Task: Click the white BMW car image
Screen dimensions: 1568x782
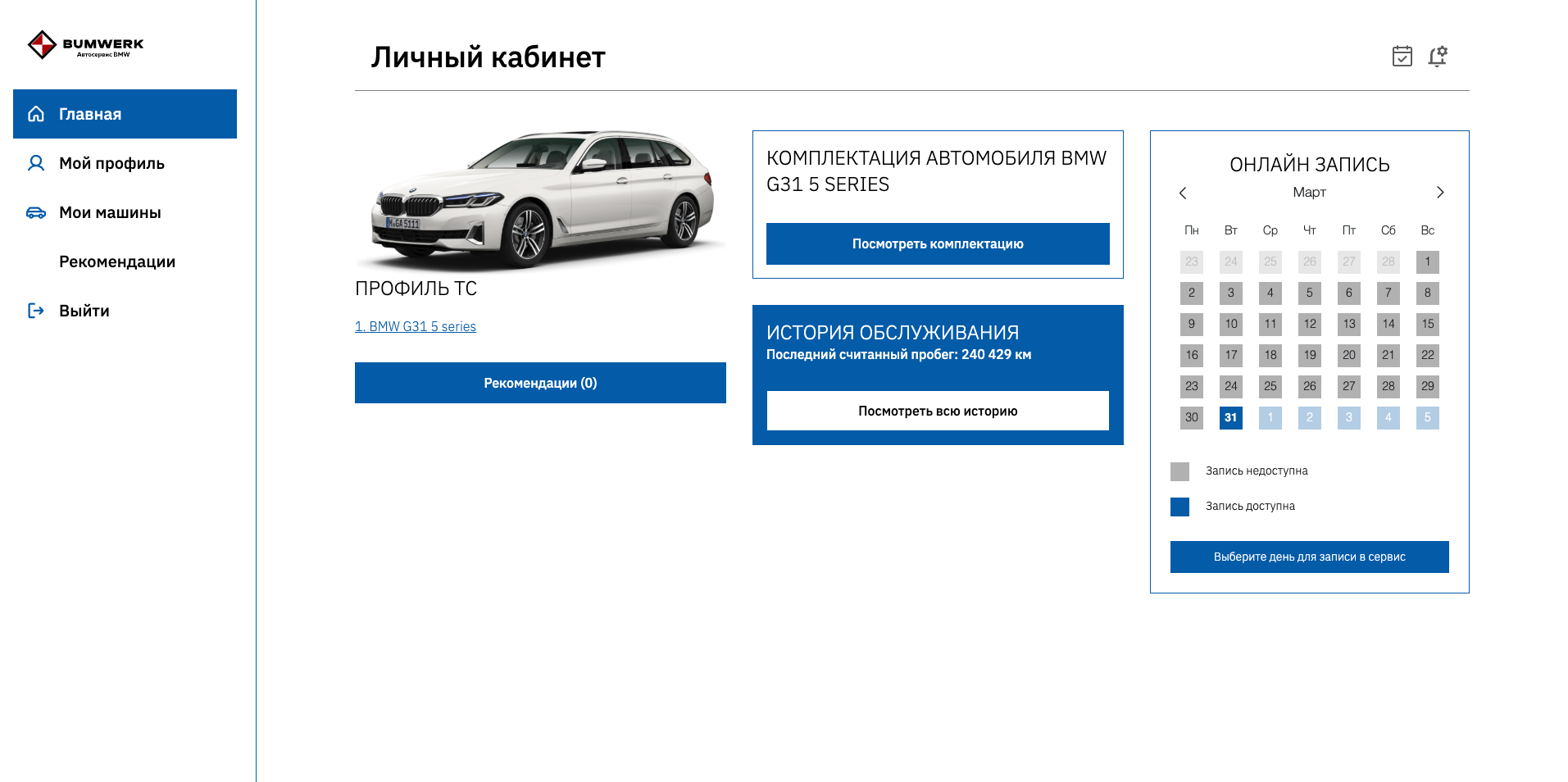Action: click(541, 199)
